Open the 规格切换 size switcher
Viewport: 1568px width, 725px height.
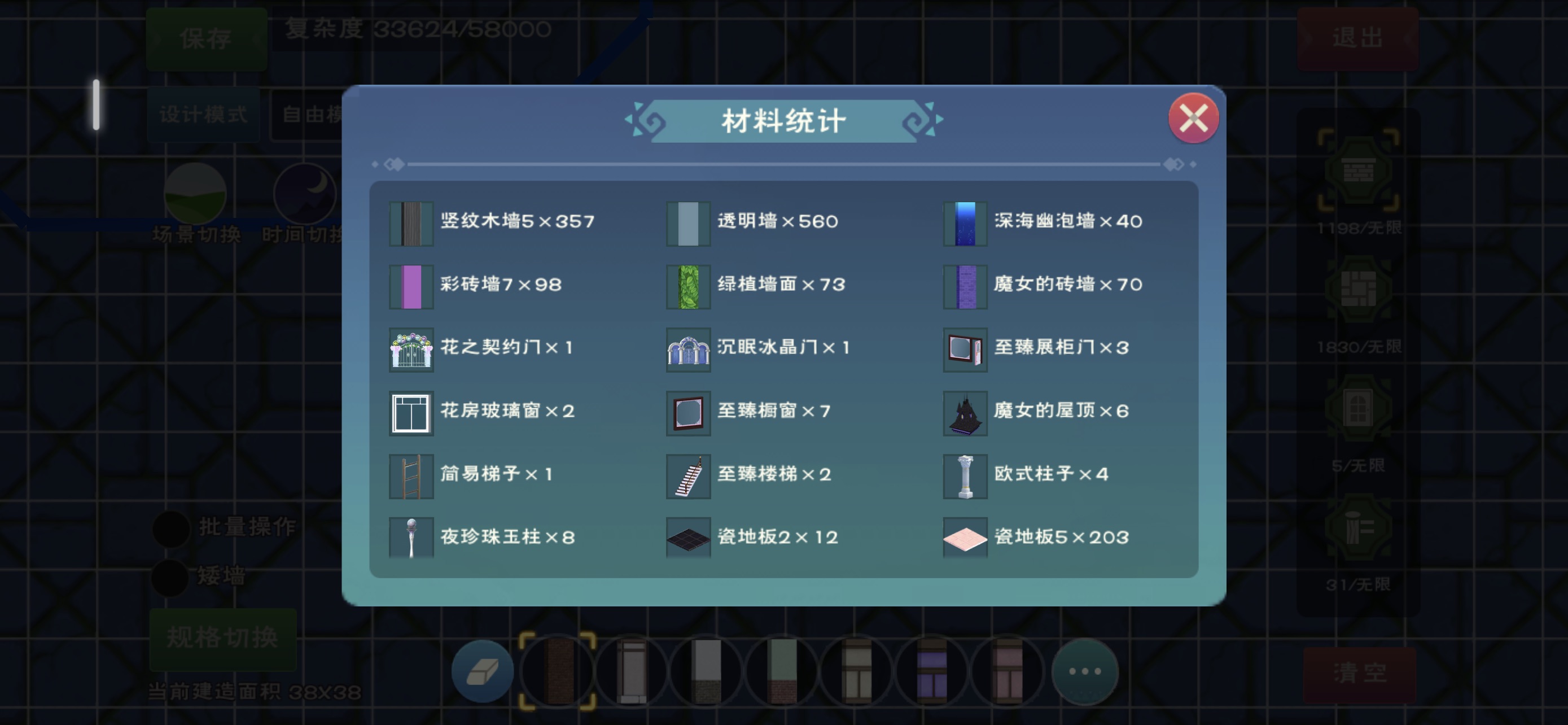coord(223,638)
